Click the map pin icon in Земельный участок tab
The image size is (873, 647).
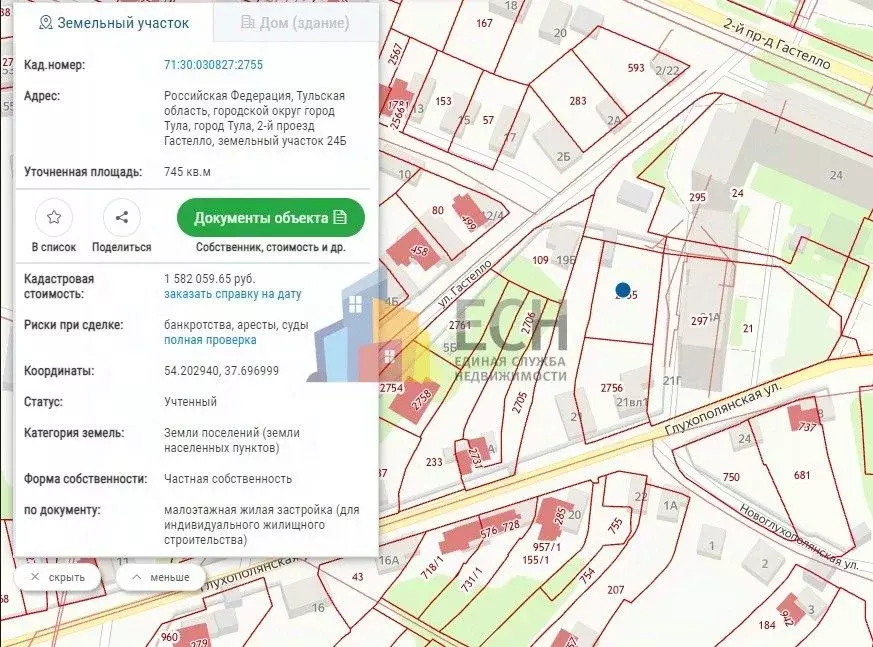(x=46, y=23)
